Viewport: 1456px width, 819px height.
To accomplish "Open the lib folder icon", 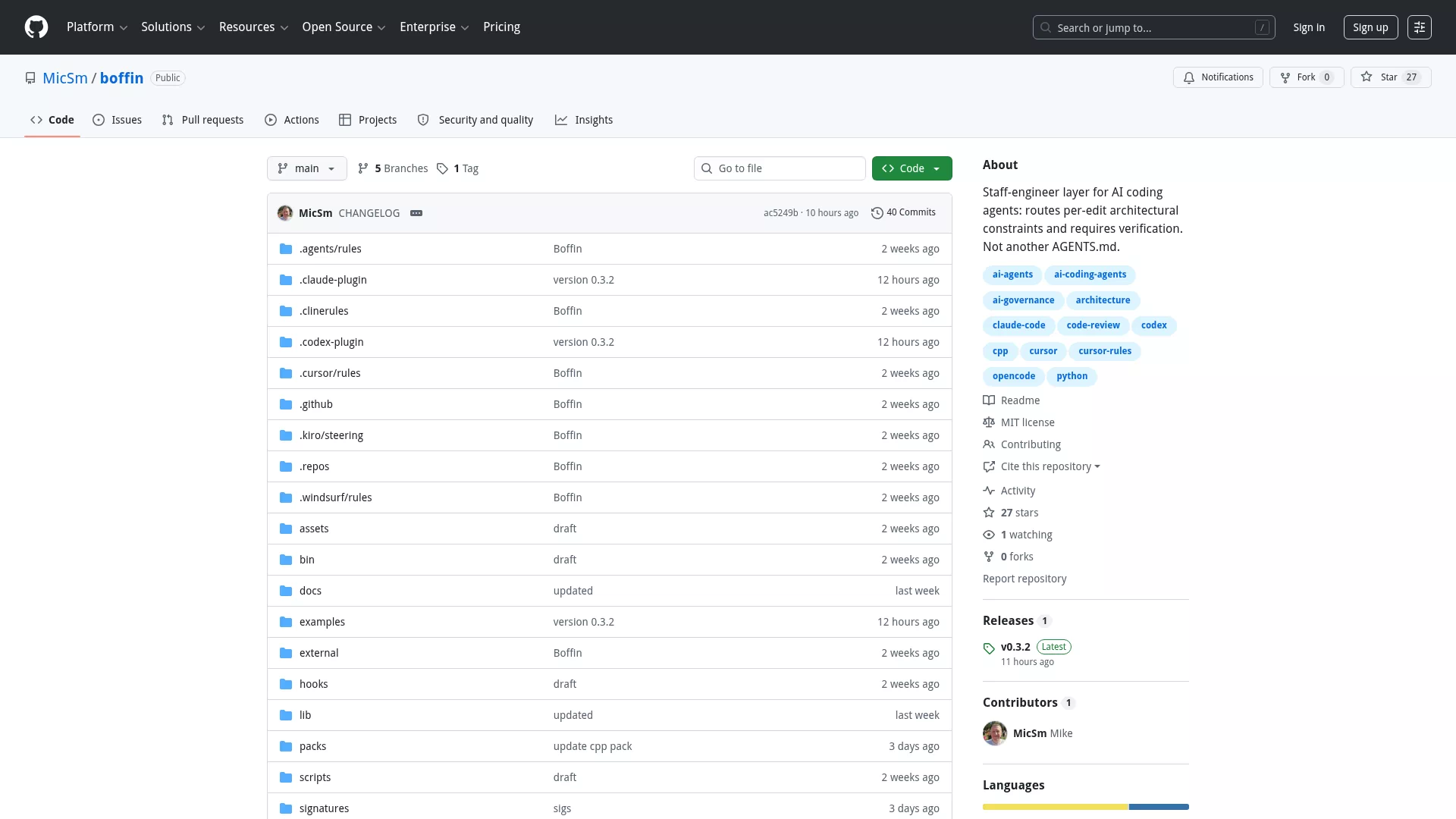I will coord(286,715).
